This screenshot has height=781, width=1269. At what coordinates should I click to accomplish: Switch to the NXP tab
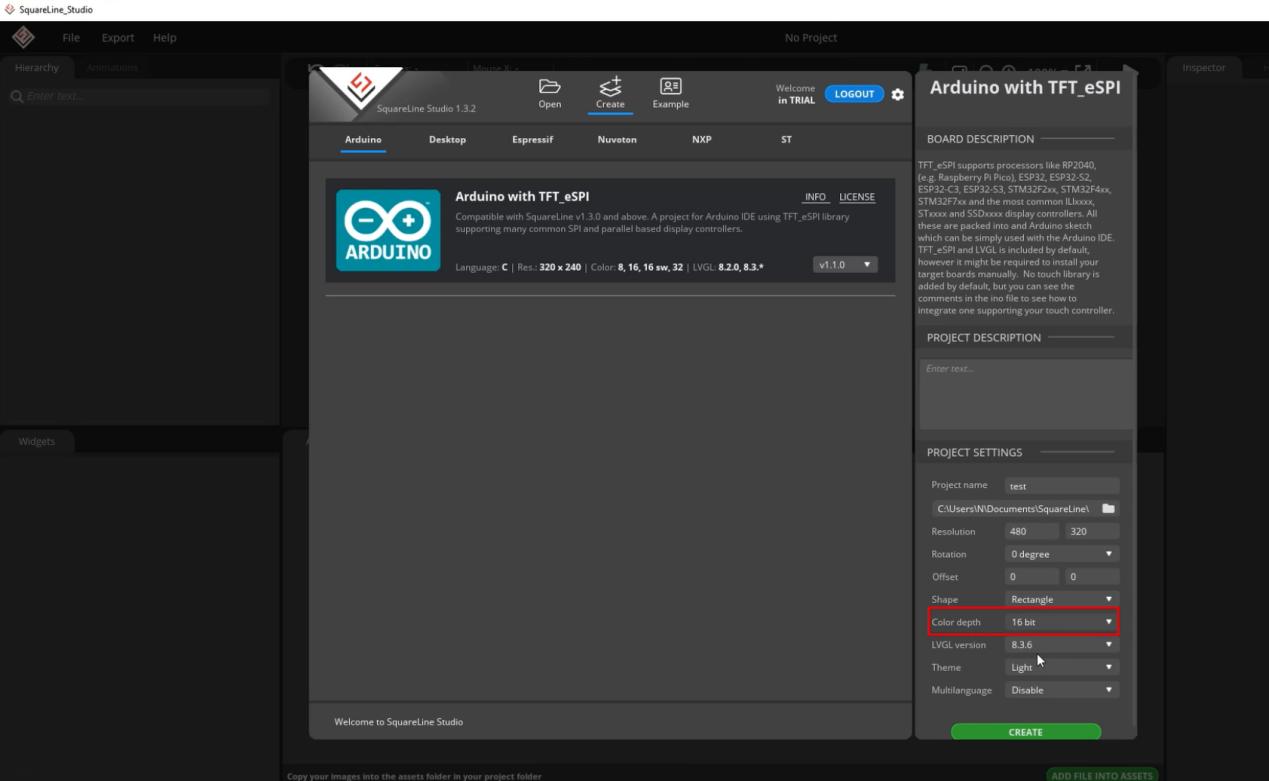[701, 140]
